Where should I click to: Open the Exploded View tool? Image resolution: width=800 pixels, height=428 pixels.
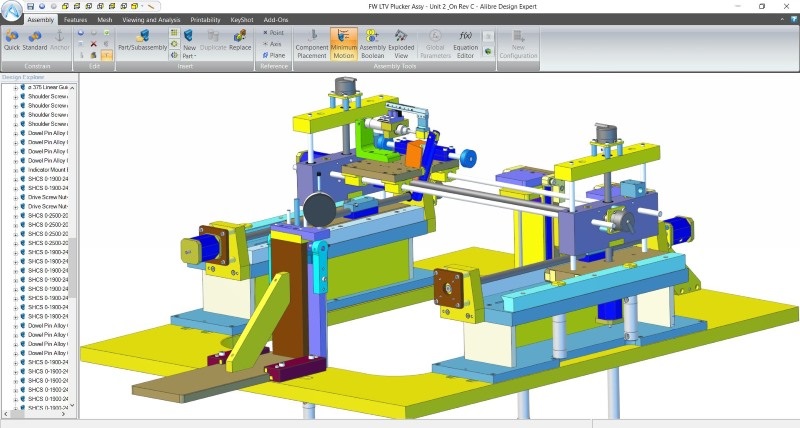point(401,43)
